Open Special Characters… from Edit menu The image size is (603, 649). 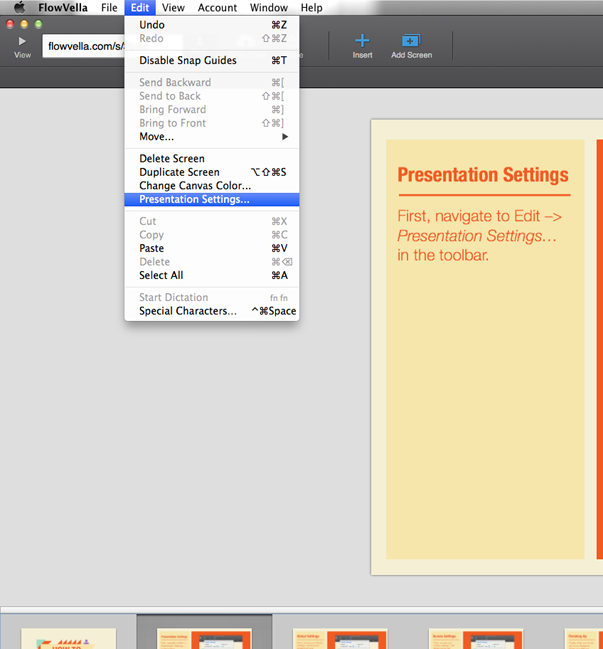tap(188, 311)
